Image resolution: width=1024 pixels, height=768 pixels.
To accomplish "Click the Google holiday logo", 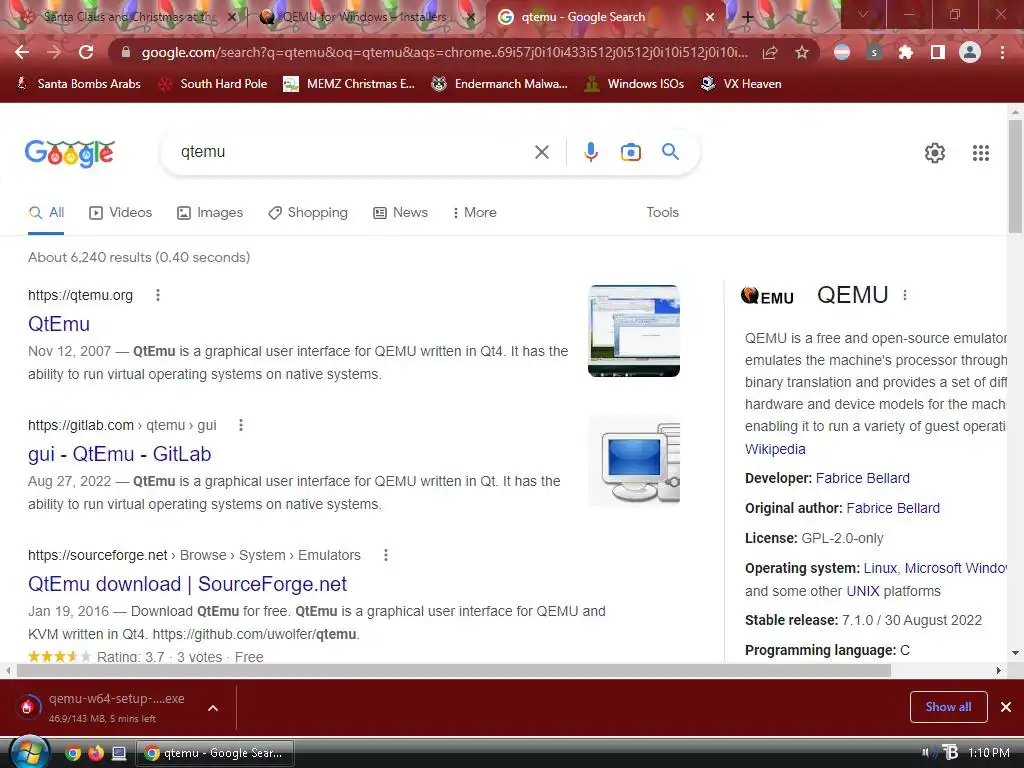I will [70, 153].
